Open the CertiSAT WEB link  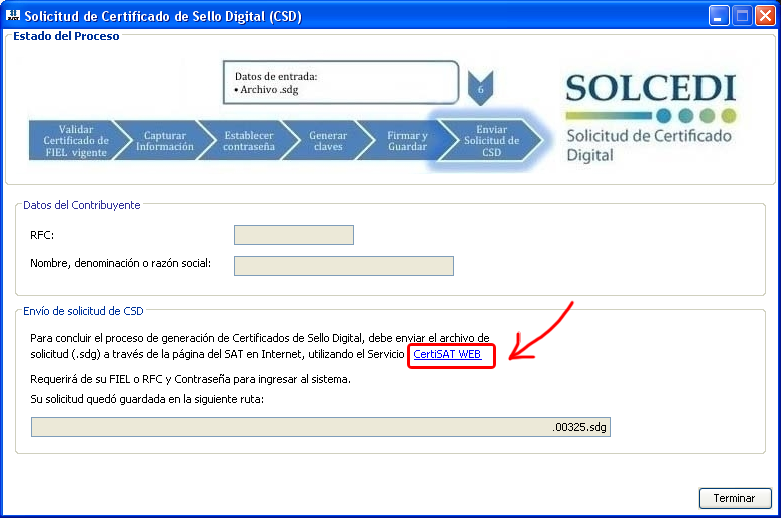click(447, 354)
